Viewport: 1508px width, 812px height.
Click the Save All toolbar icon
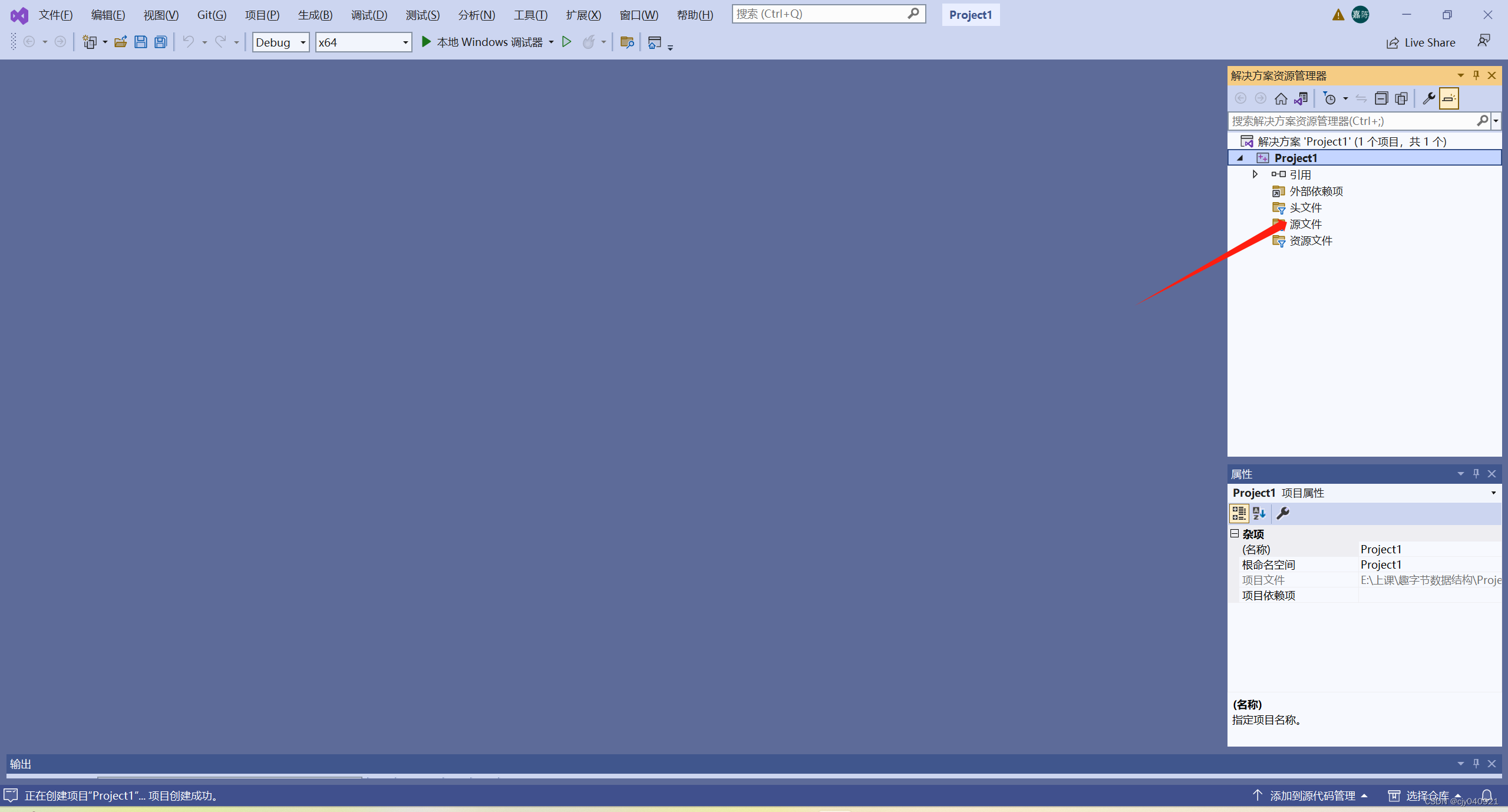point(160,42)
